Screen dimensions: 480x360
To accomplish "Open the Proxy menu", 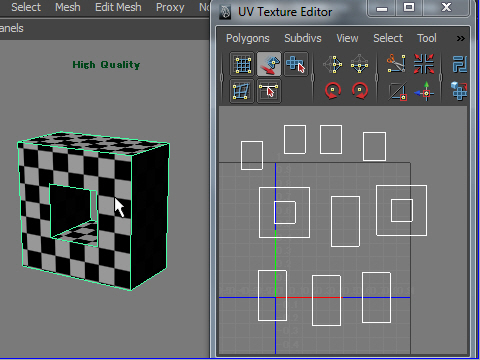I will coord(170,7).
